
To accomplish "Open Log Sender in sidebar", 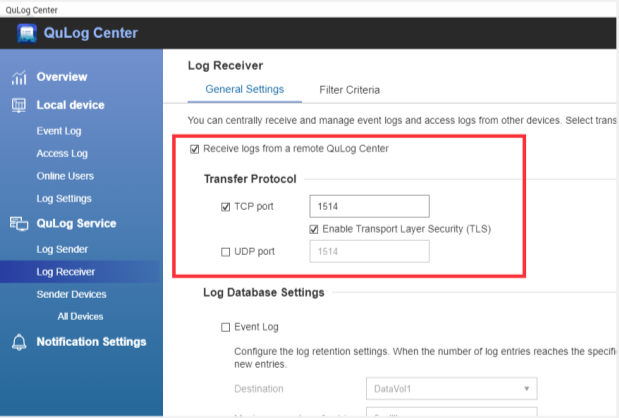I will click(x=62, y=249).
